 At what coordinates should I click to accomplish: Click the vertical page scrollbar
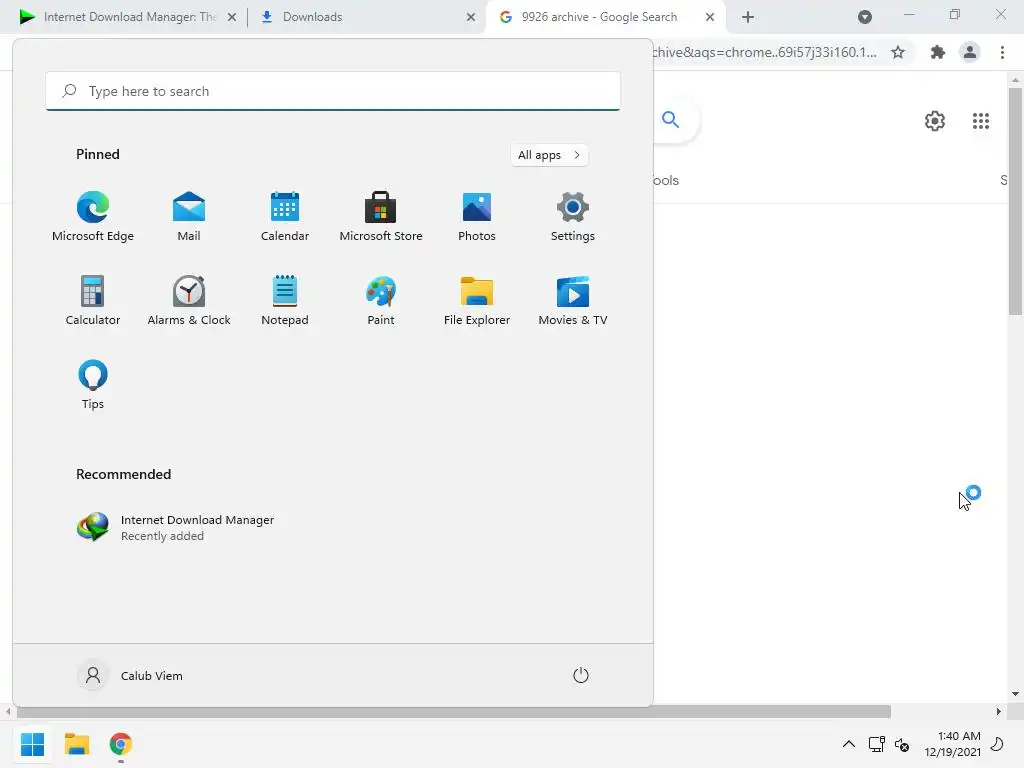1015,201
